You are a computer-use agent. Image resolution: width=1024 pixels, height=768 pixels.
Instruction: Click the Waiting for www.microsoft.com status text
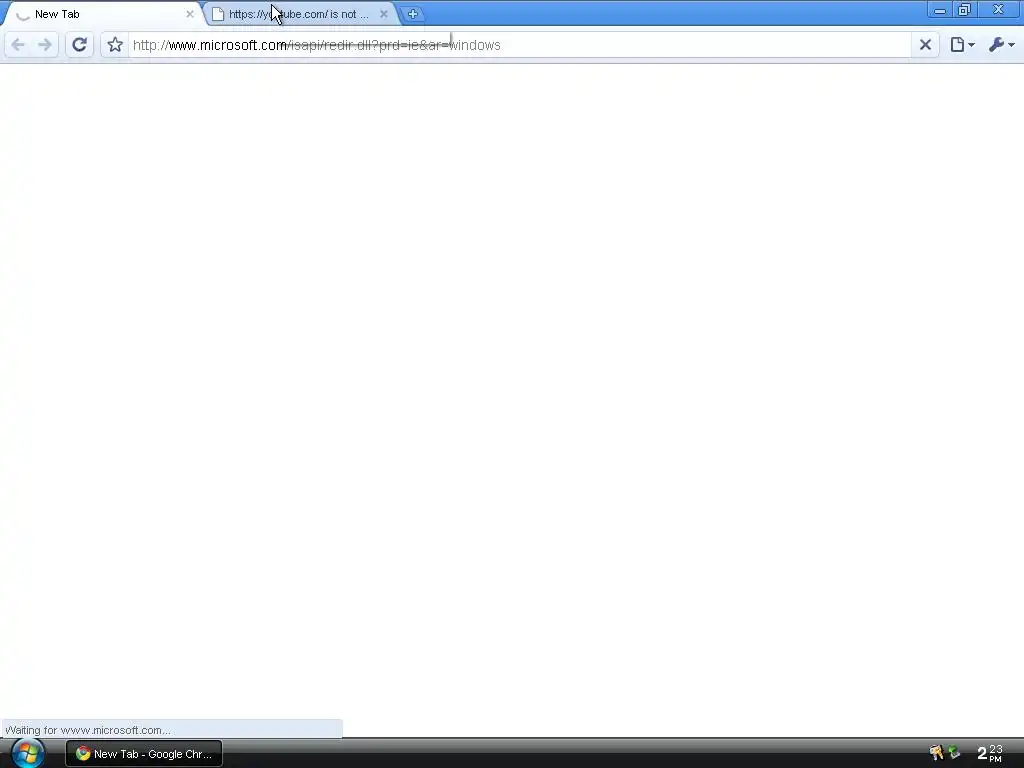(x=88, y=730)
